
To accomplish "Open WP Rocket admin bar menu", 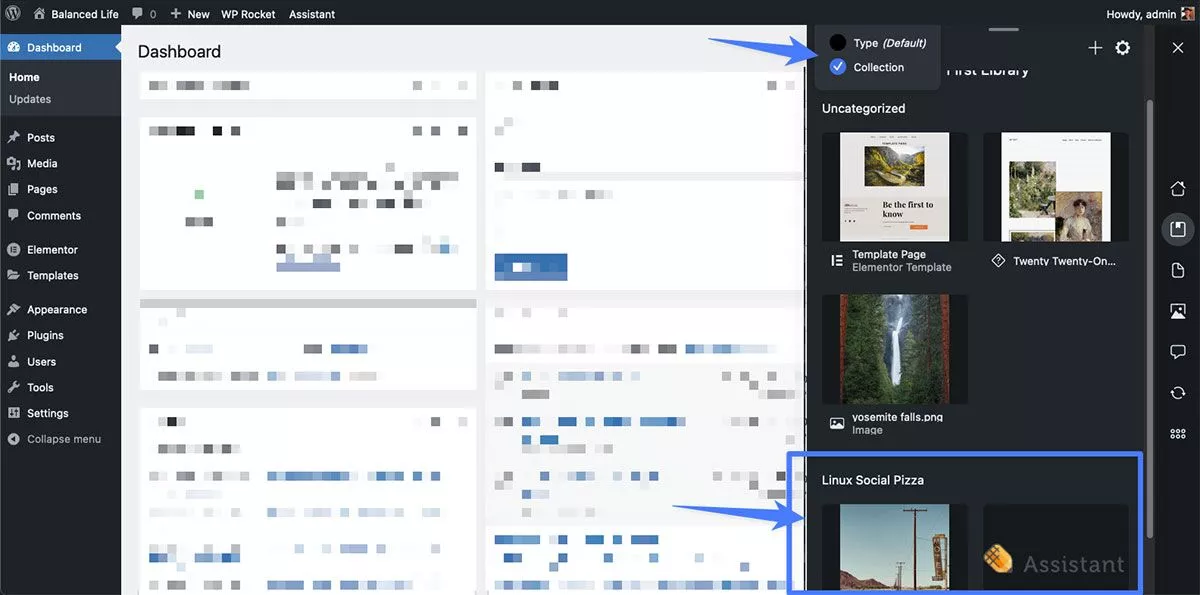I will coord(248,14).
